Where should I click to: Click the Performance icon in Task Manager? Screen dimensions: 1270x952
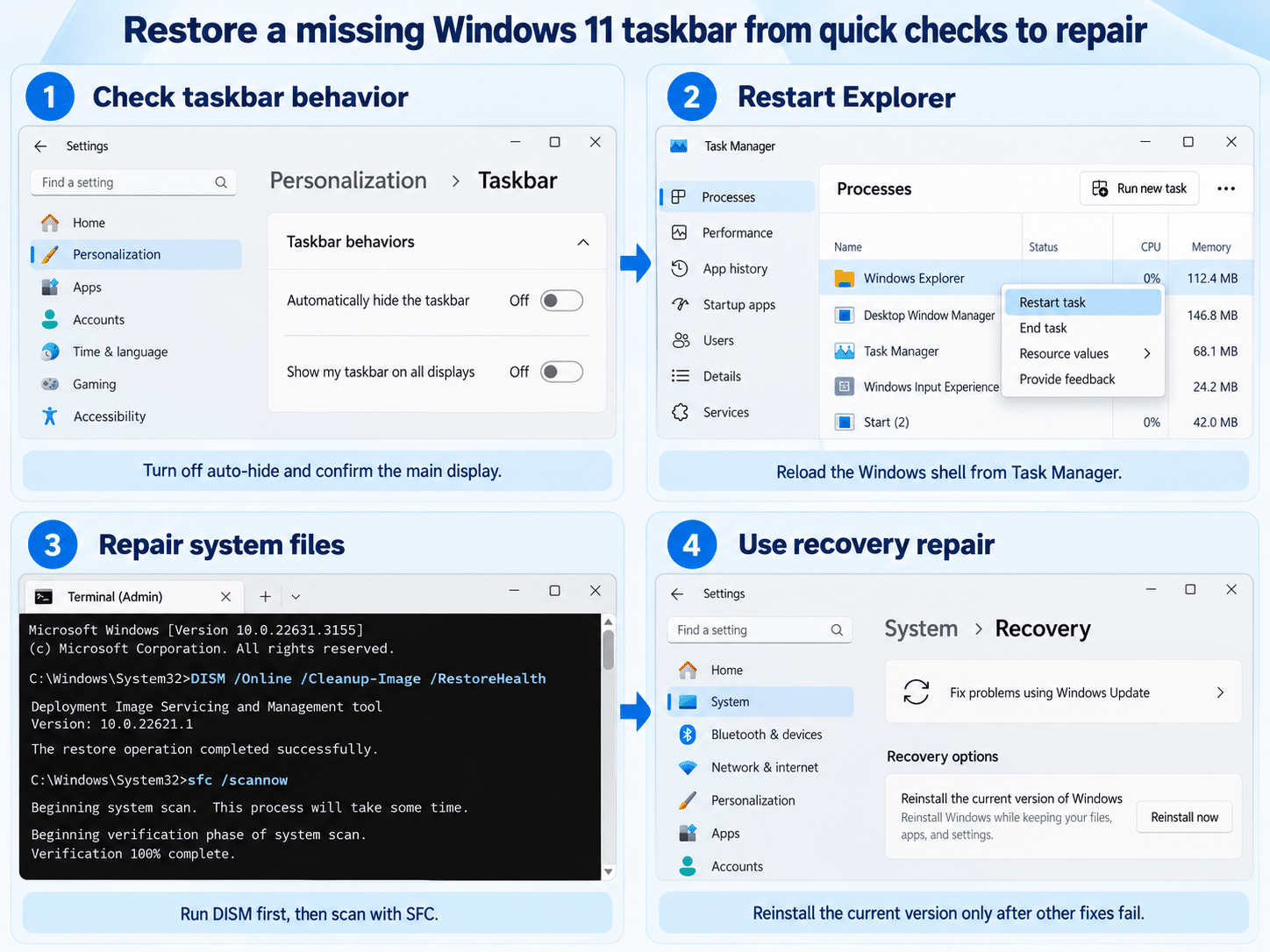[x=679, y=232]
